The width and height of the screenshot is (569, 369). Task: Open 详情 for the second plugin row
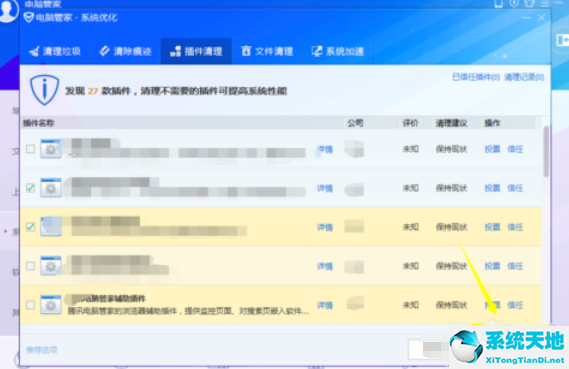tap(325, 188)
